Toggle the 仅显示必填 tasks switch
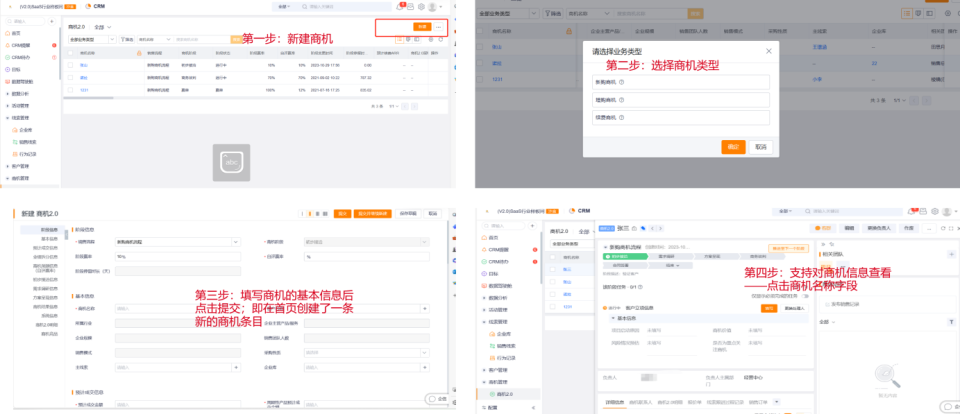Image resolution: width=960 pixels, height=414 pixels. (804, 296)
